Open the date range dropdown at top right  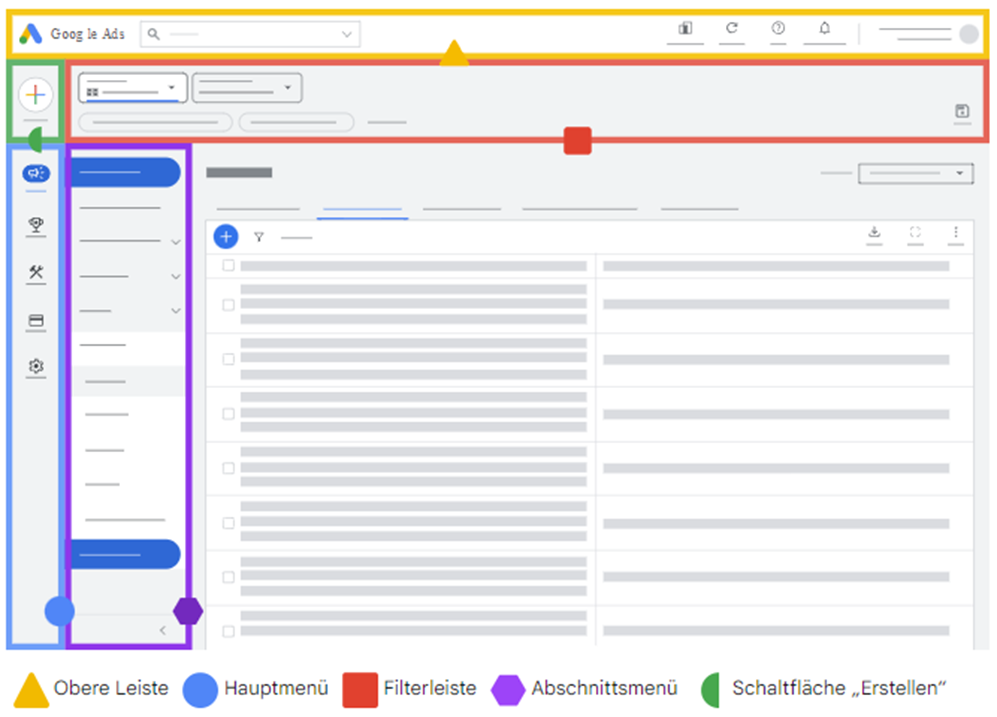tap(915, 173)
